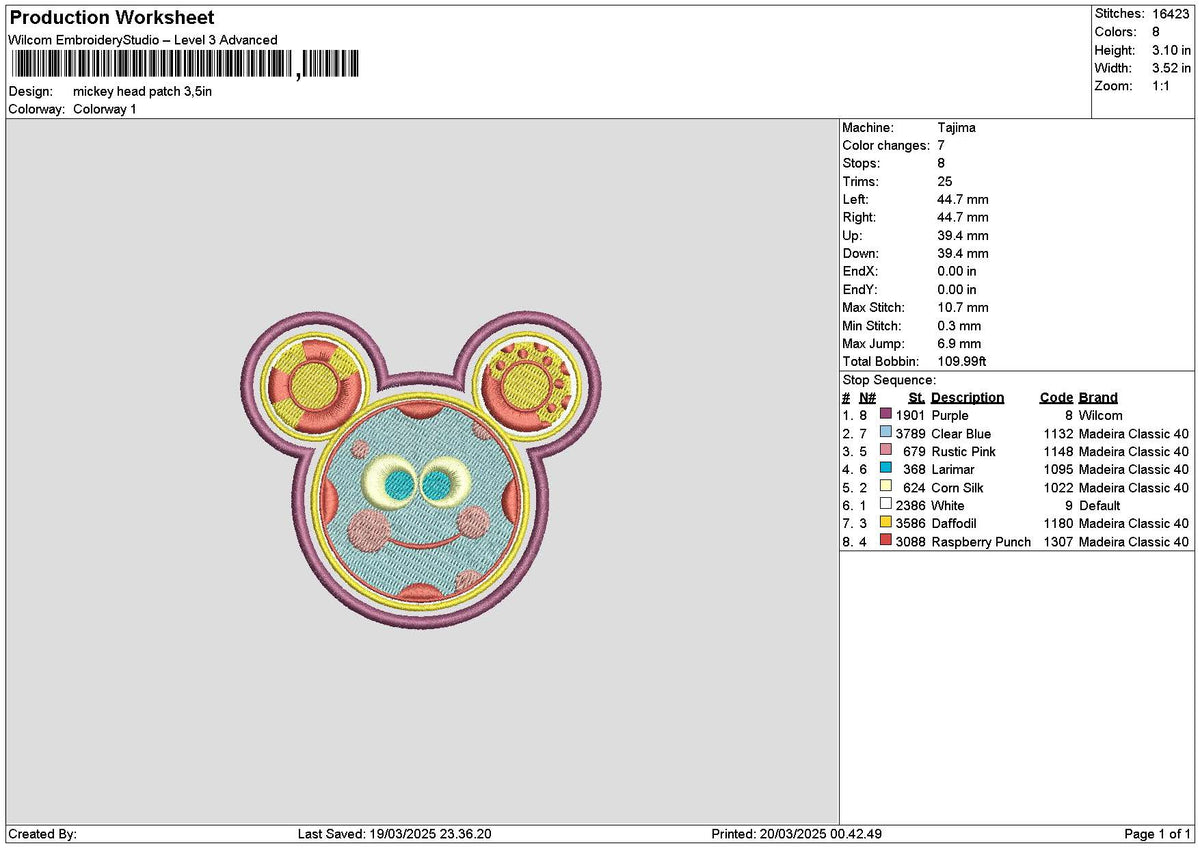Click the Purple color swatch in stop sequence
This screenshot has height=848, width=1200.
(x=885, y=415)
